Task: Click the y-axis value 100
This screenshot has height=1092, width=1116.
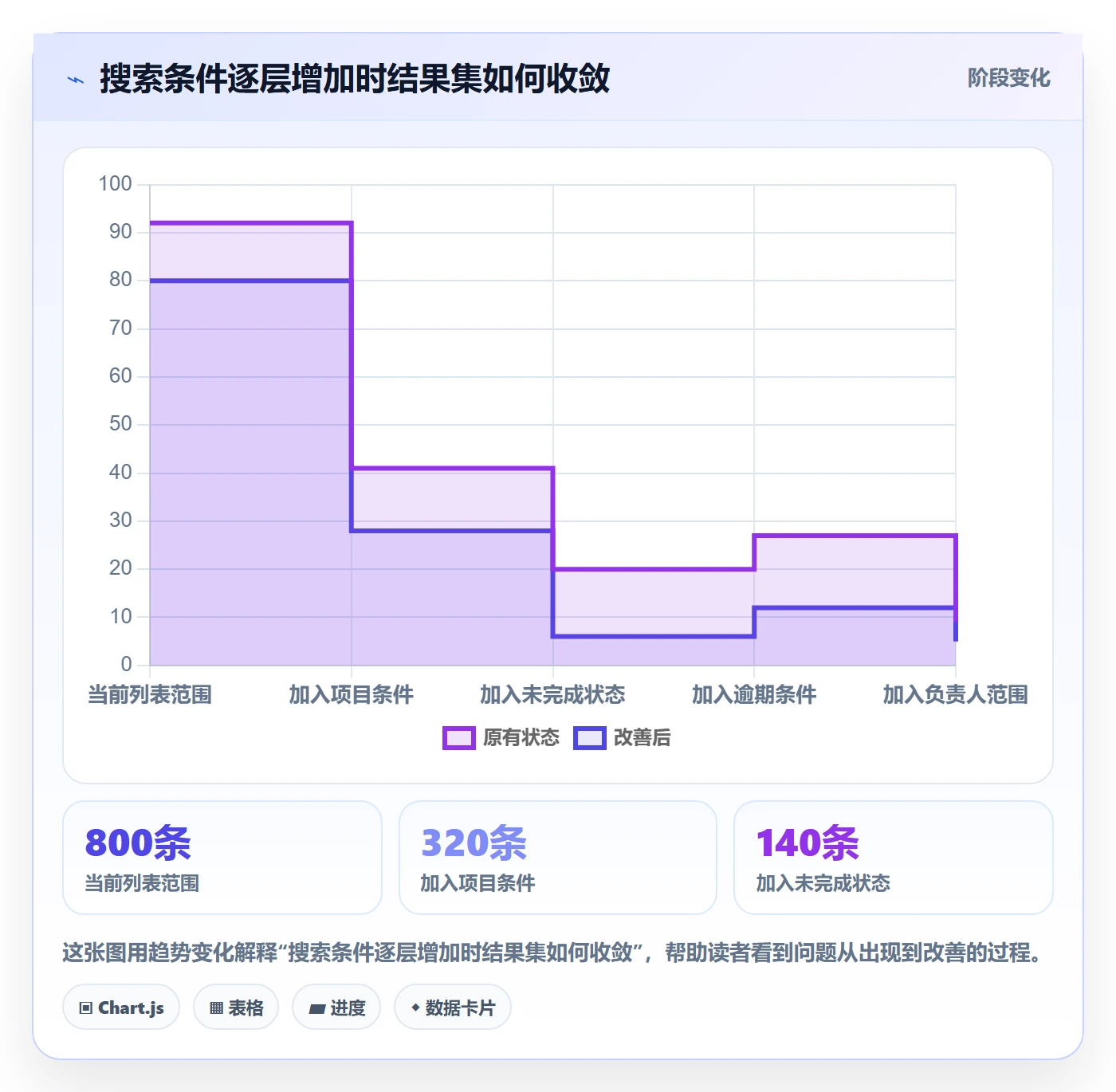Action: pyautogui.click(x=115, y=184)
